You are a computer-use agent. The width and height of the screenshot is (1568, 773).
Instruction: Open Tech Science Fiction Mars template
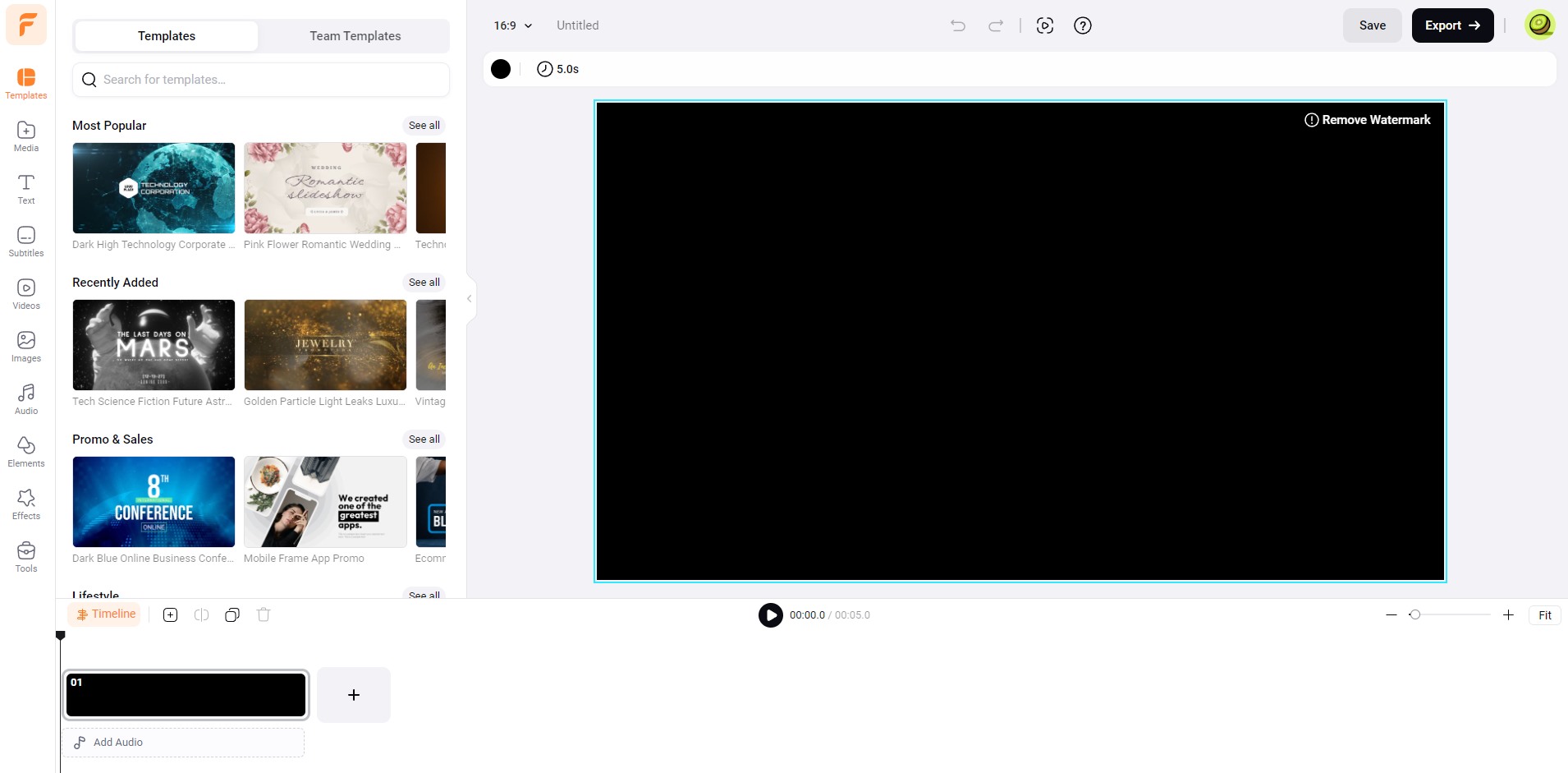[x=154, y=345]
